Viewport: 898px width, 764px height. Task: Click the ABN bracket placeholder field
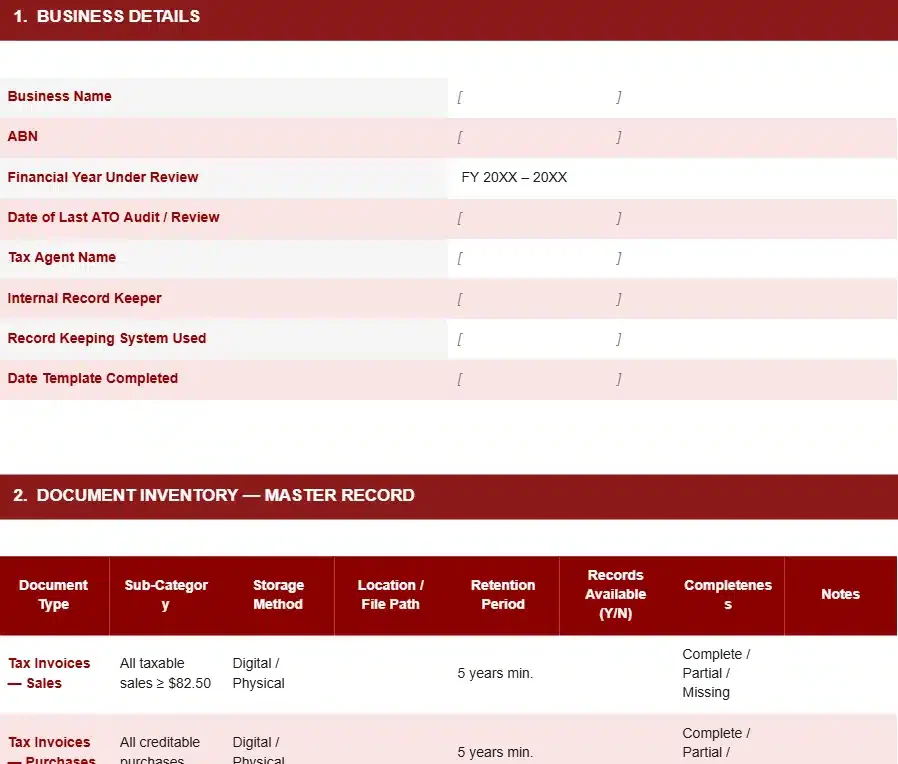[539, 137]
